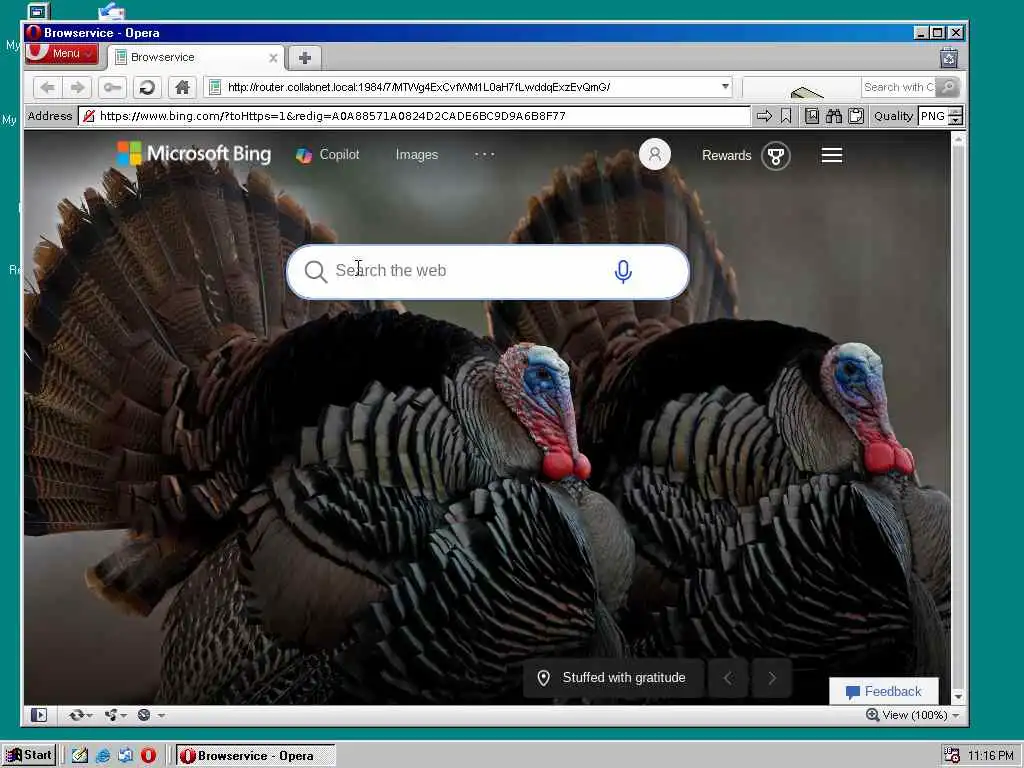Toggle the Opera panels sidebar button

[x=39, y=716]
